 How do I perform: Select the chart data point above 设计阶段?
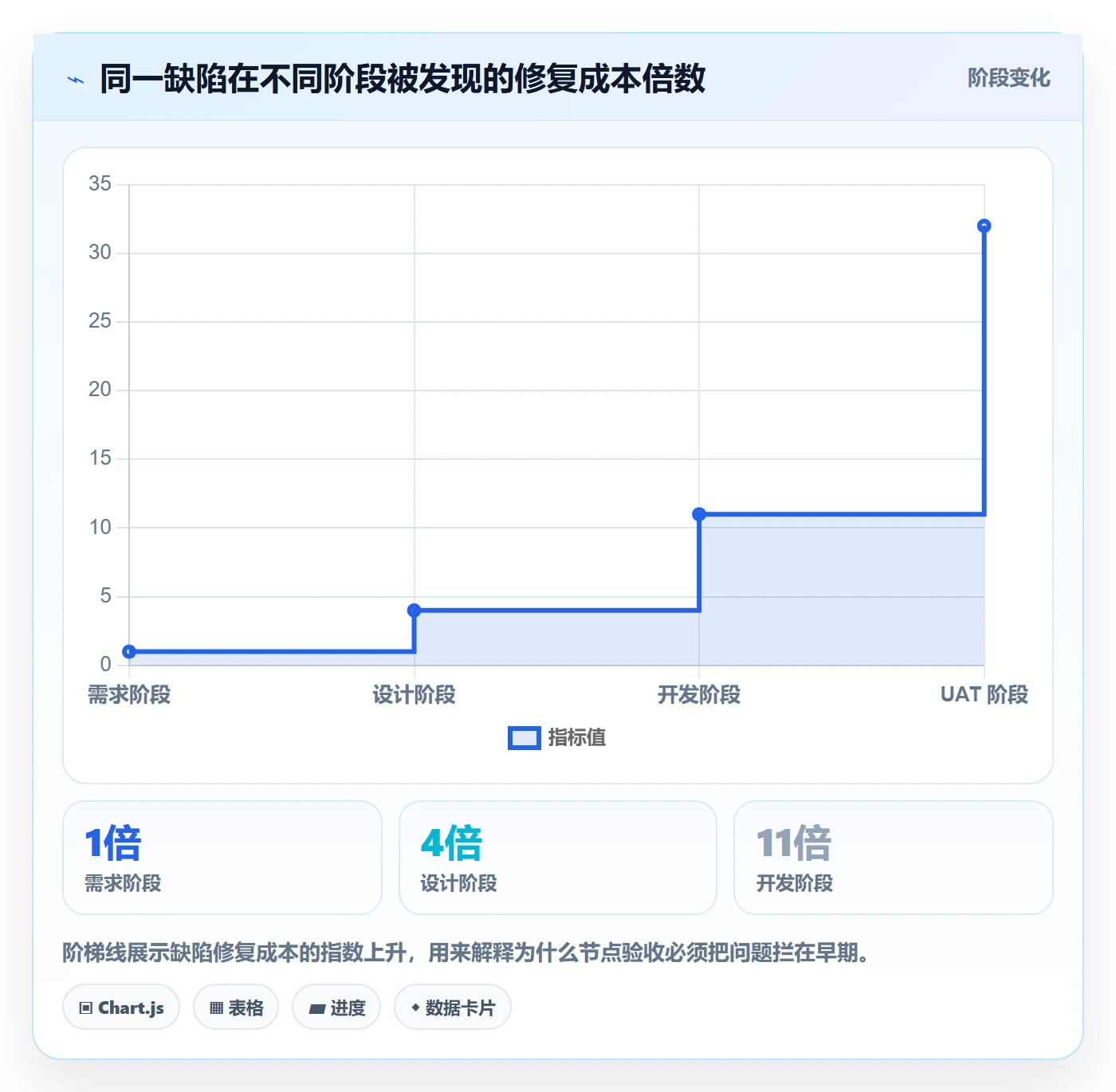414,611
